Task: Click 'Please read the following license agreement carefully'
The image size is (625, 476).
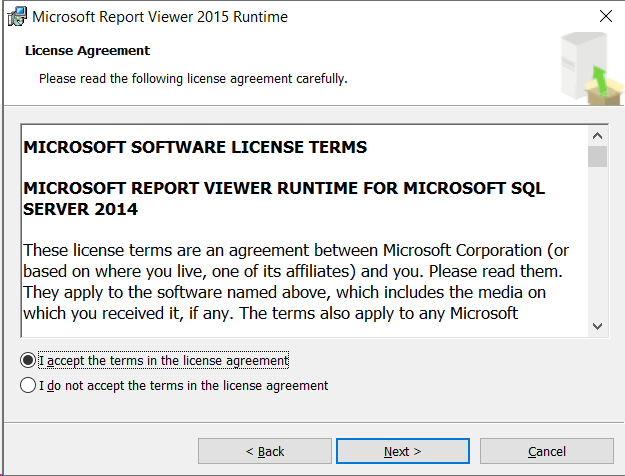Action: pos(193,79)
